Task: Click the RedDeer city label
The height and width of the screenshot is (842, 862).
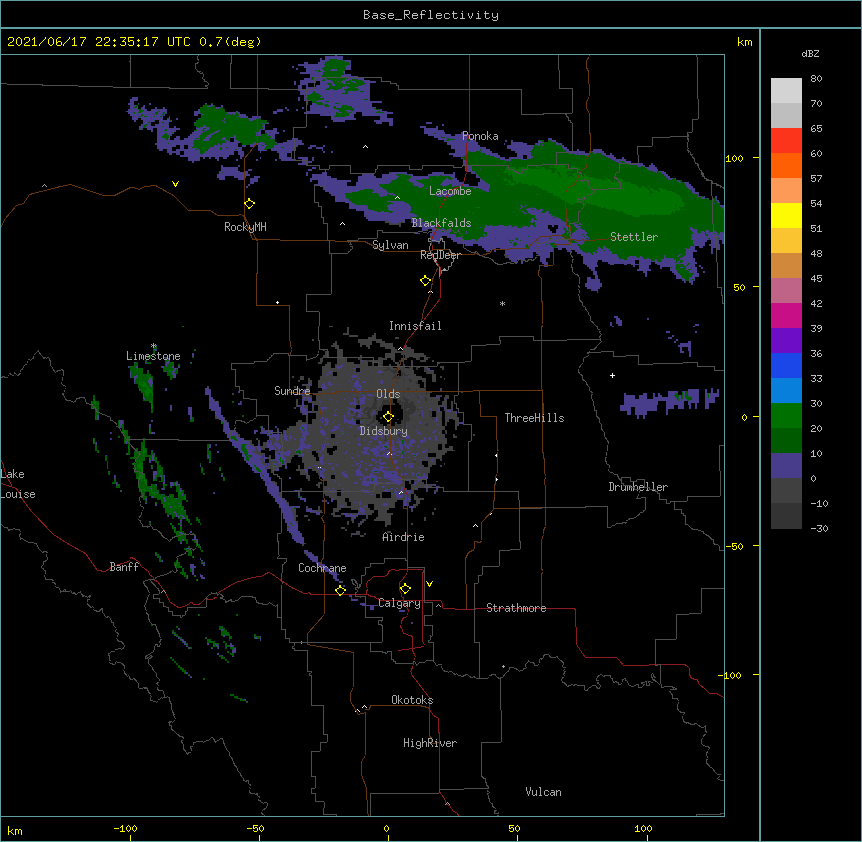Action: coord(440,255)
